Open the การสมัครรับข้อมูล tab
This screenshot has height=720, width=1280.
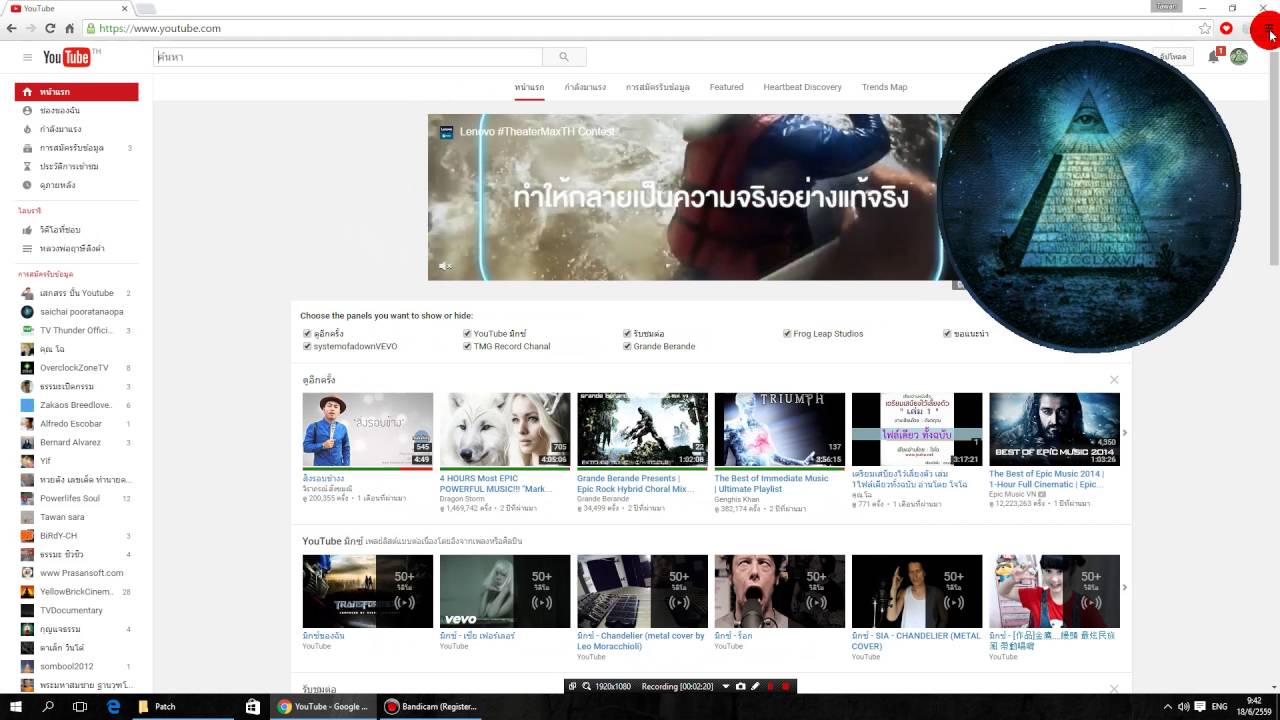pos(658,87)
